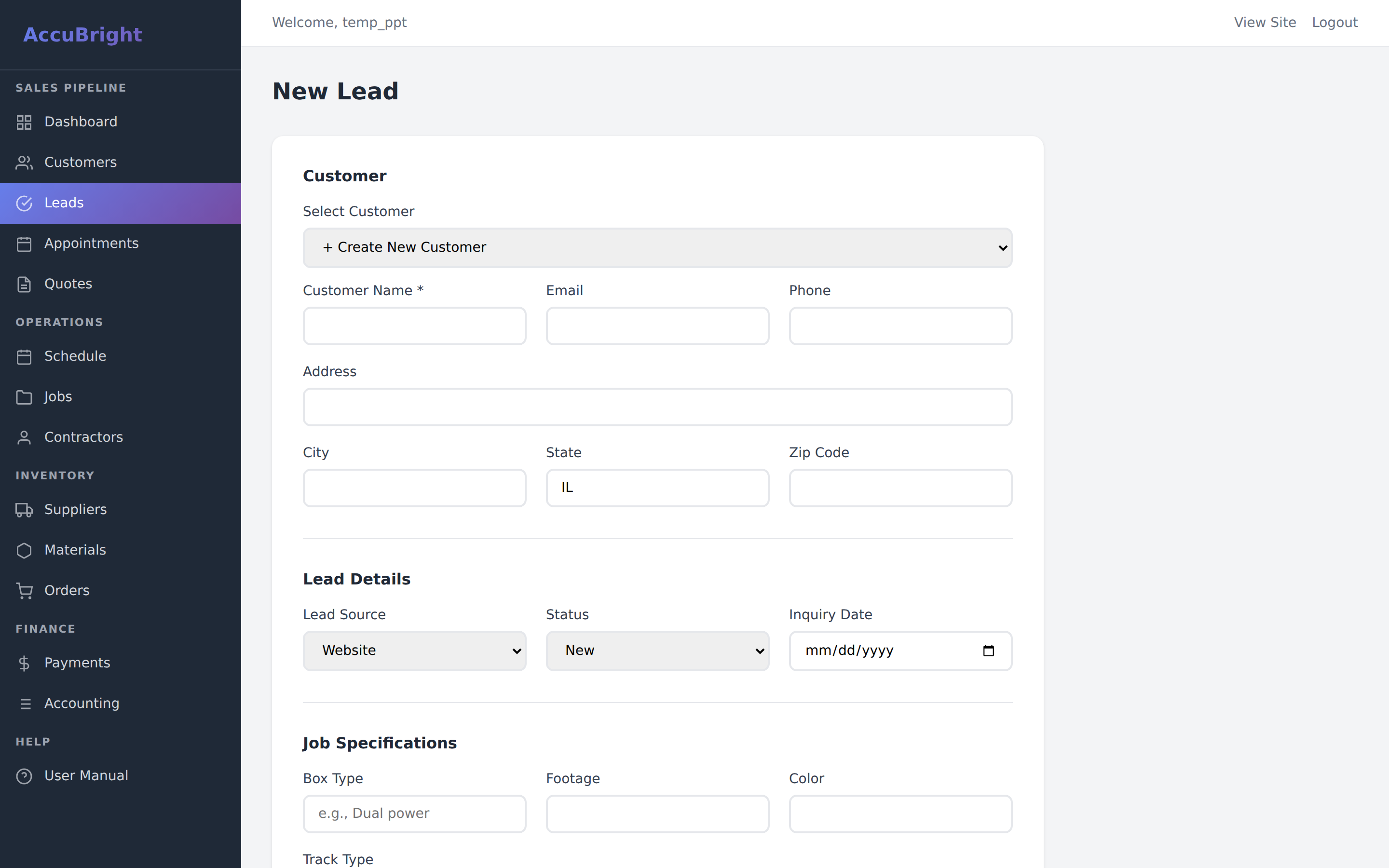Click the Appointments calendar icon

click(x=24, y=244)
